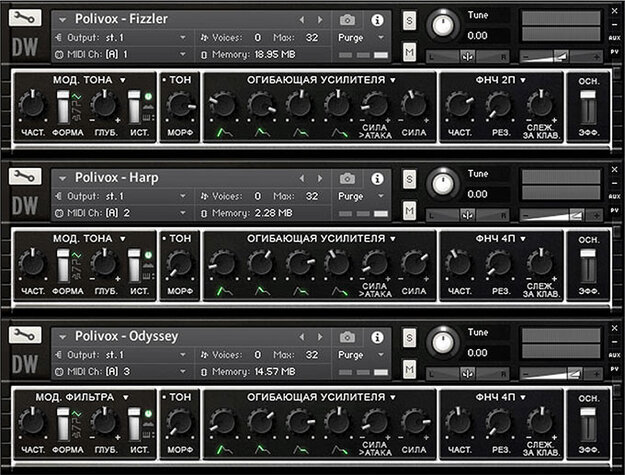Mute the Polivox - Harp instrument
The height and width of the screenshot is (475, 625).
(x=409, y=210)
